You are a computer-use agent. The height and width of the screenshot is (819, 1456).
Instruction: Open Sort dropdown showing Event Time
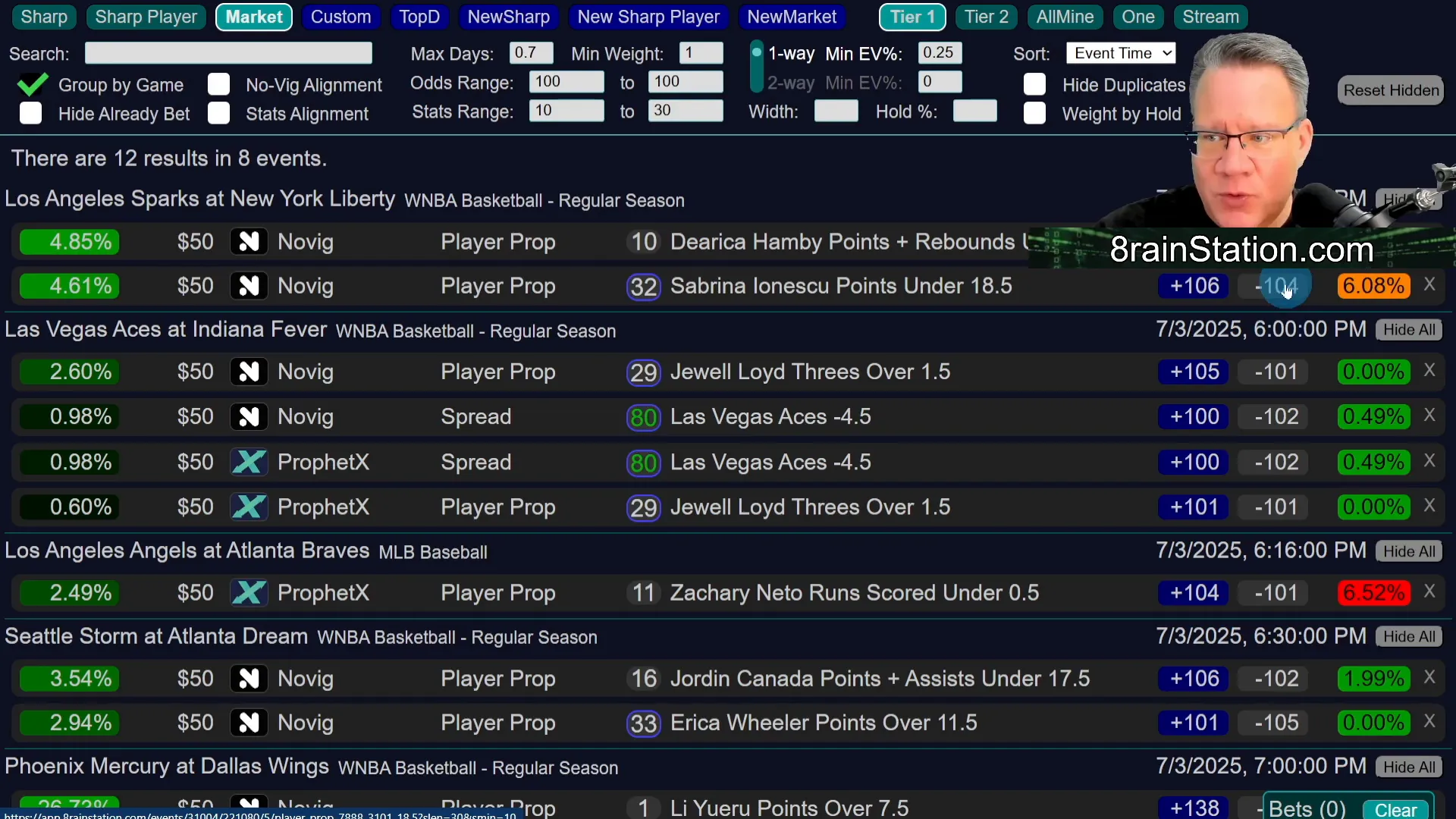(x=1120, y=53)
